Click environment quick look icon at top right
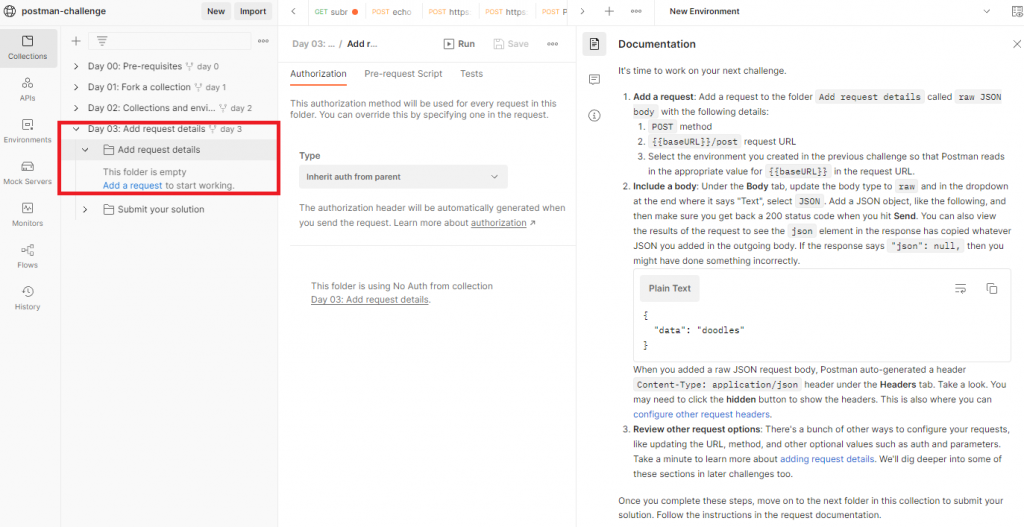The height and width of the screenshot is (527, 1024). [1016, 11]
